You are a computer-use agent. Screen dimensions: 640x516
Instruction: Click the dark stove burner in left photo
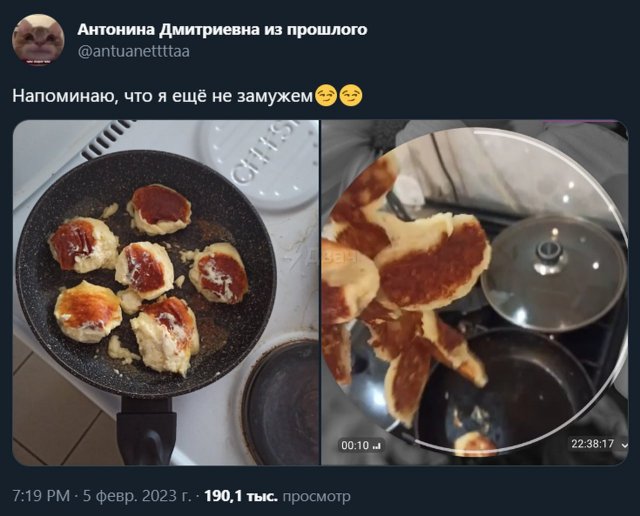click(281, 402)
